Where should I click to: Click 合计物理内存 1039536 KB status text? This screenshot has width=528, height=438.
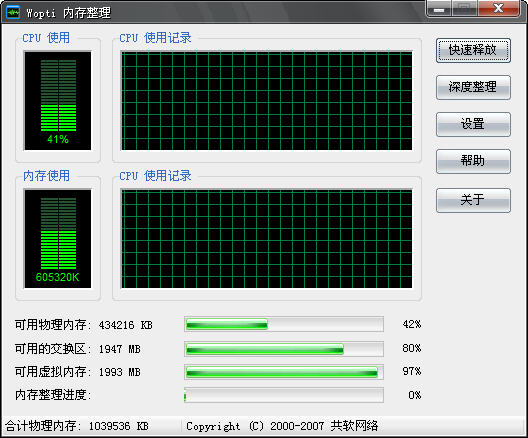tap(77, 426)
